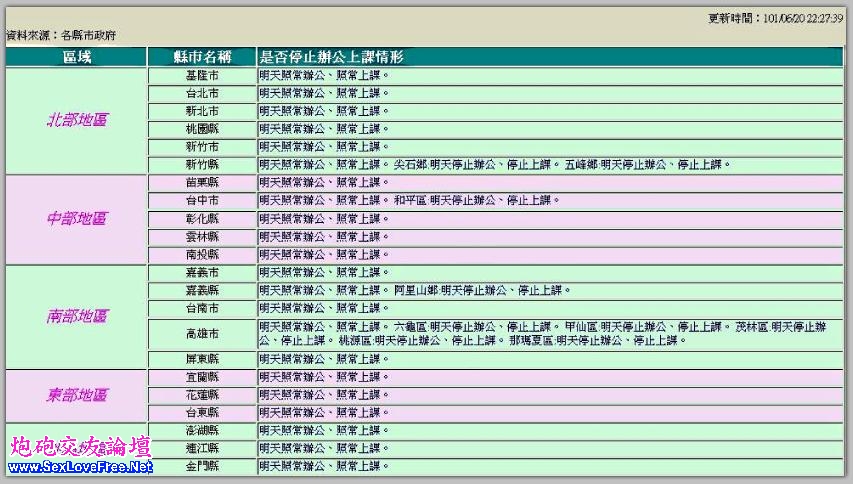Click the 基隆市 city name cell
Viewport: 853px width, 484px height.
(x=202, y=76)
